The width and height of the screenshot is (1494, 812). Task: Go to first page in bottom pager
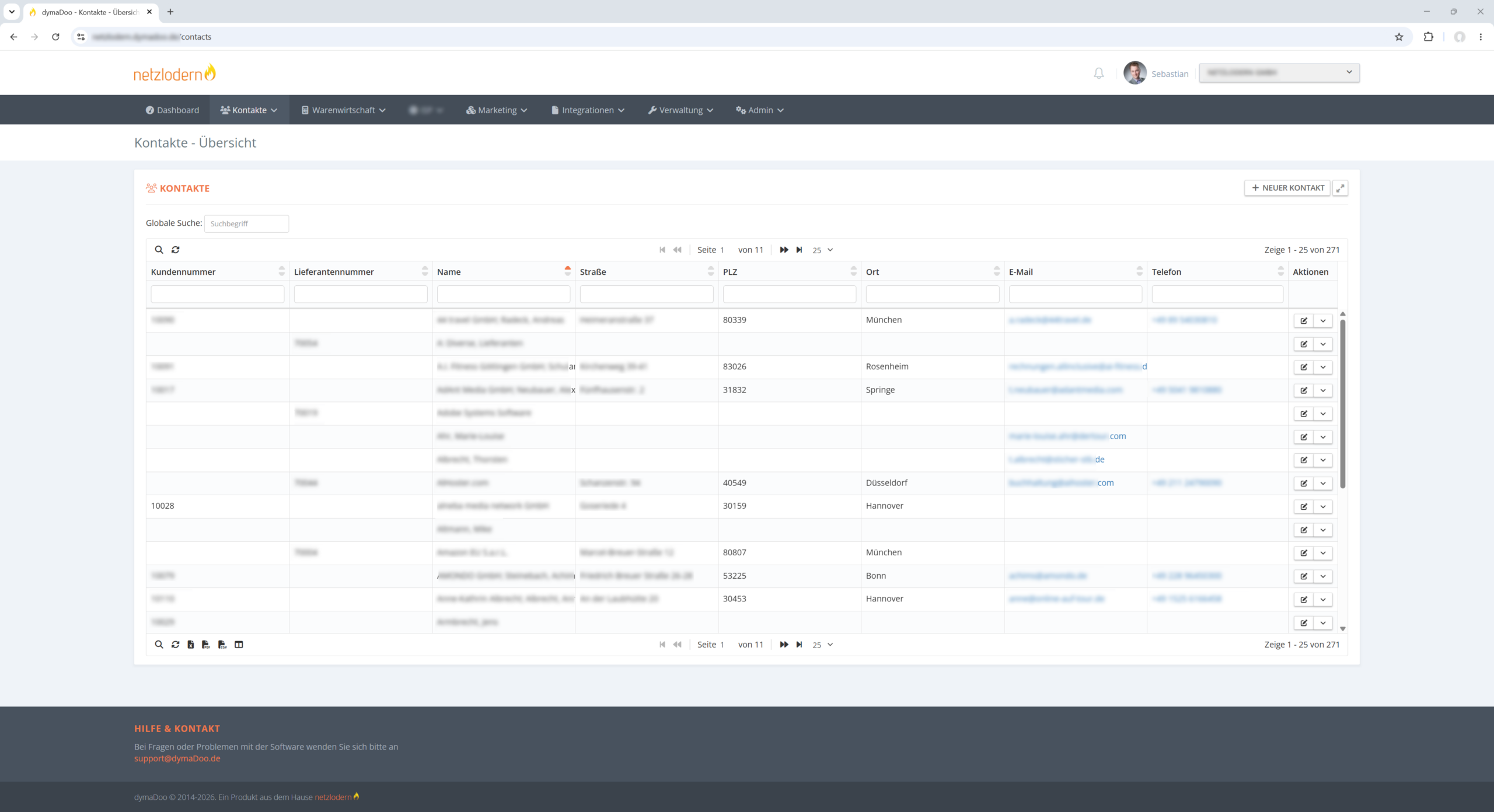[662, 645]
